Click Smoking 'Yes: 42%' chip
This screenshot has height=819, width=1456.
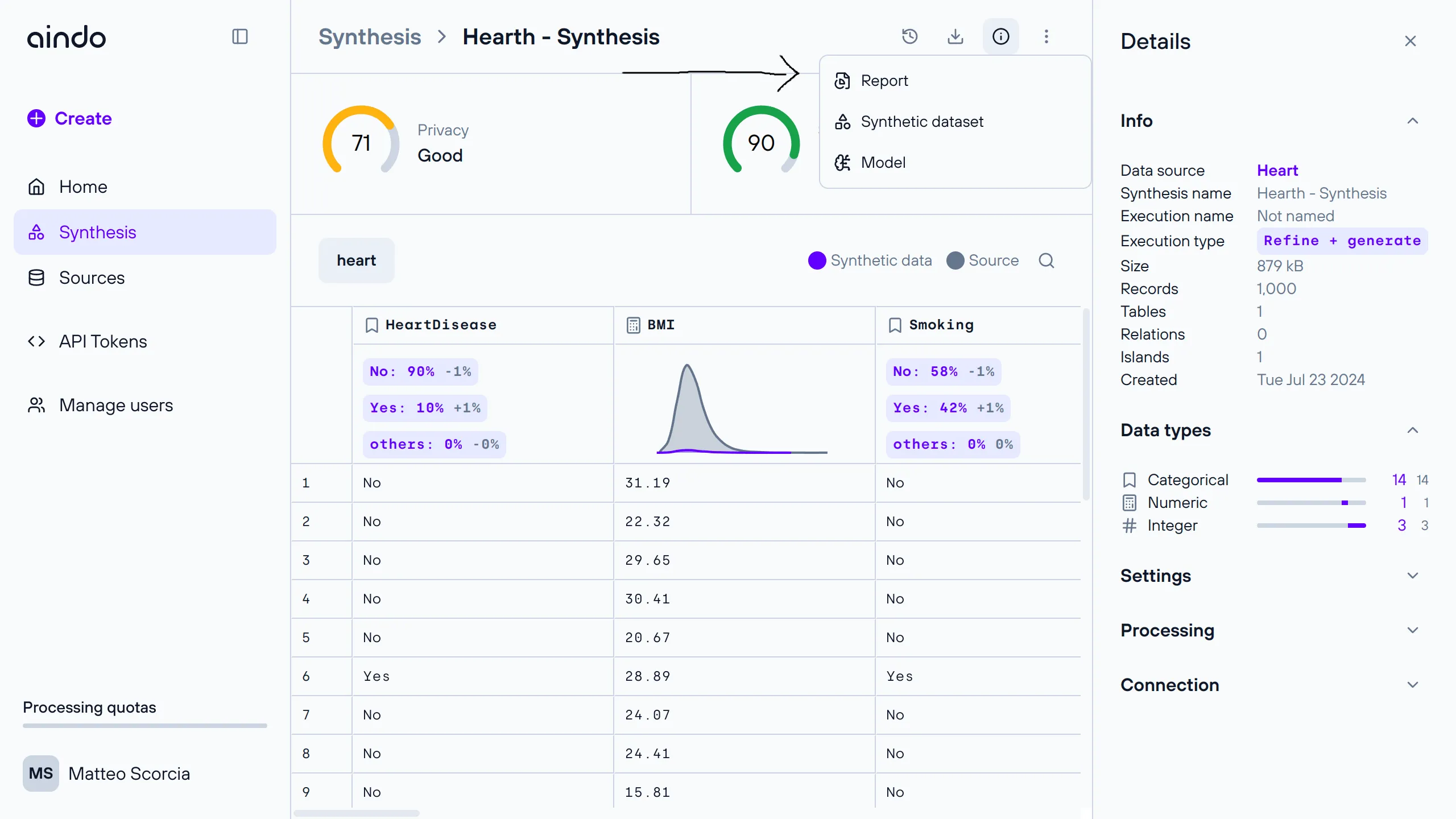[x=948, y=408]
